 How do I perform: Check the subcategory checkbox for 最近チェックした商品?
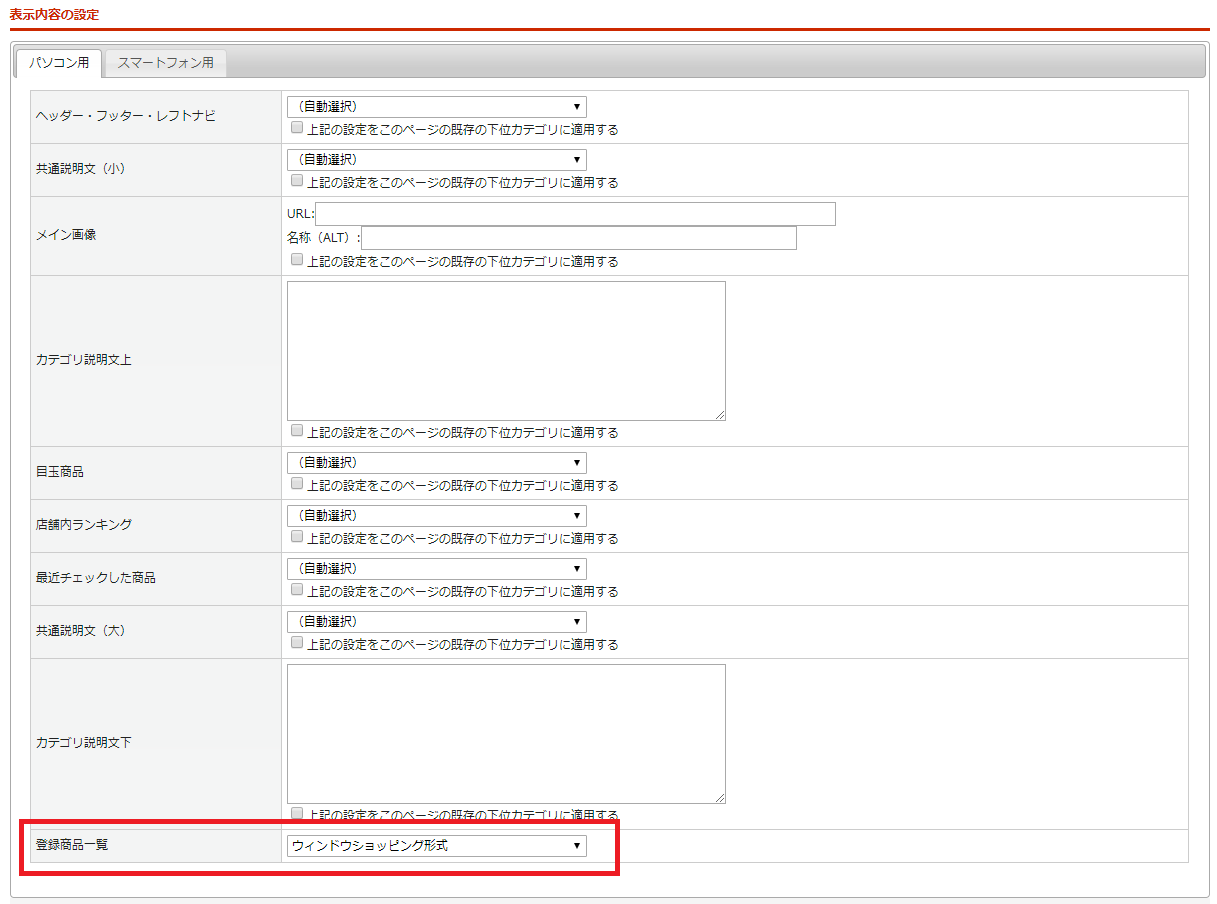(x=297, y=590)
